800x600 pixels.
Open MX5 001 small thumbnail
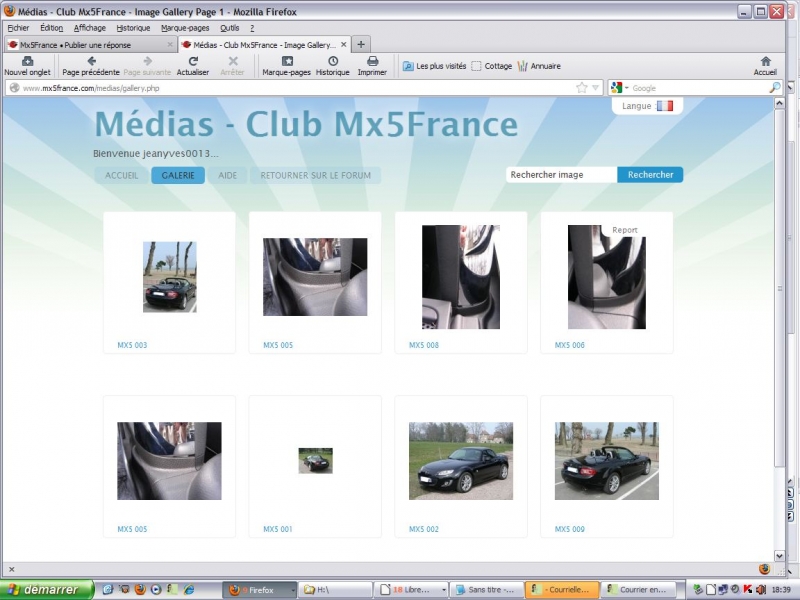click(x=315, y=460)
